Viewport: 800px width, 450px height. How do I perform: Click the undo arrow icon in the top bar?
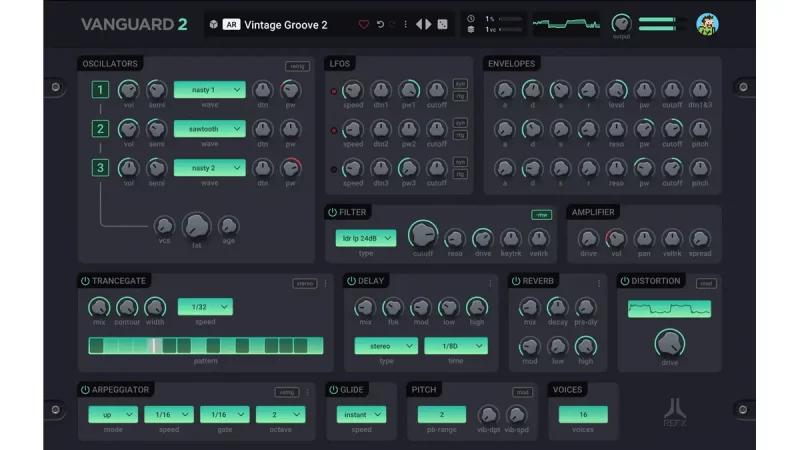click(x=380, y=24)
